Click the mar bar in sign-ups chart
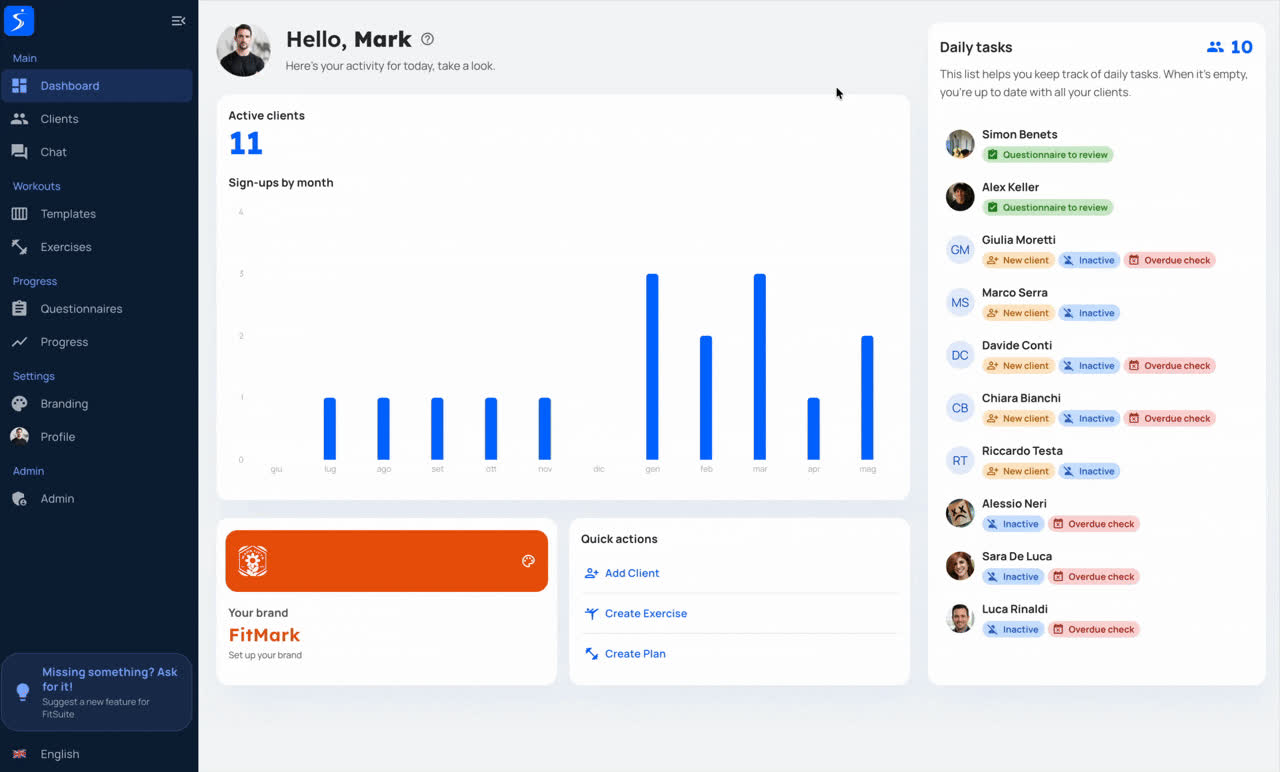The height and width of the screenshot is (772, 1280). point(760,367)
